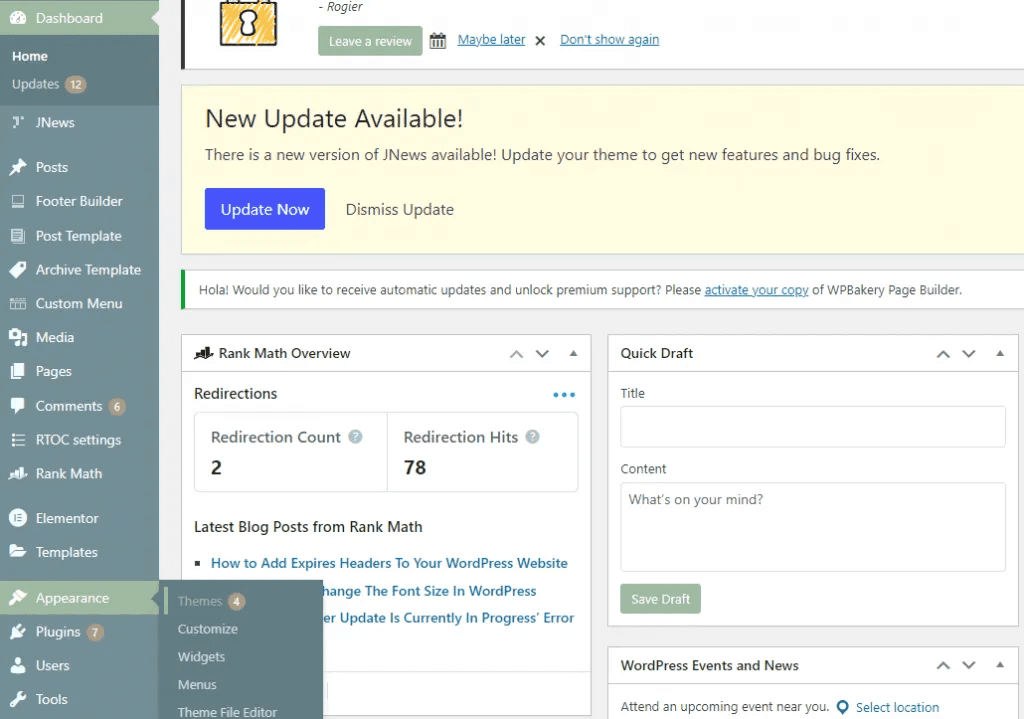Click the location pin icon in Events

tap(842, 707)
